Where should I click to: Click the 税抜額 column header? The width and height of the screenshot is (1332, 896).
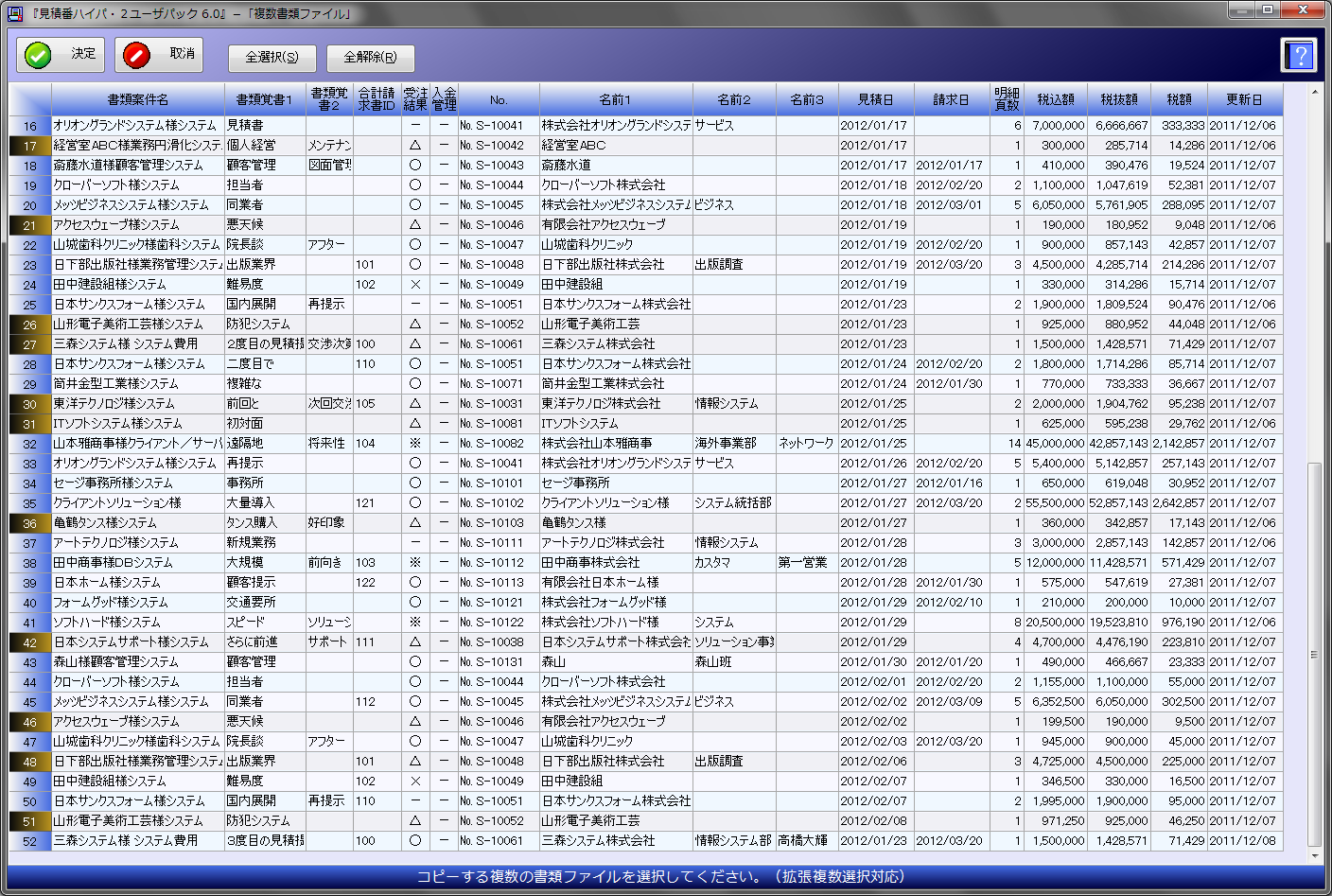click(x=1119, y=99)
